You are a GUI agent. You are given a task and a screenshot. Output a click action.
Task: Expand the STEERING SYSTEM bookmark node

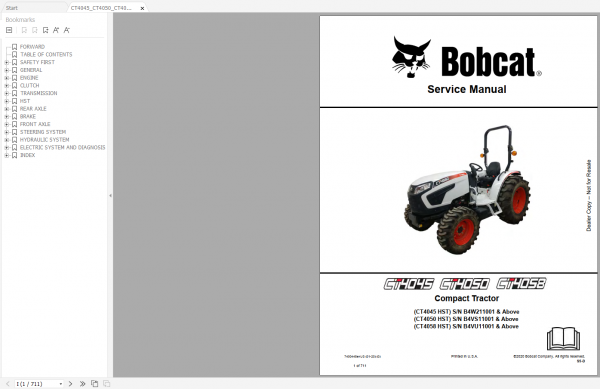7,132
